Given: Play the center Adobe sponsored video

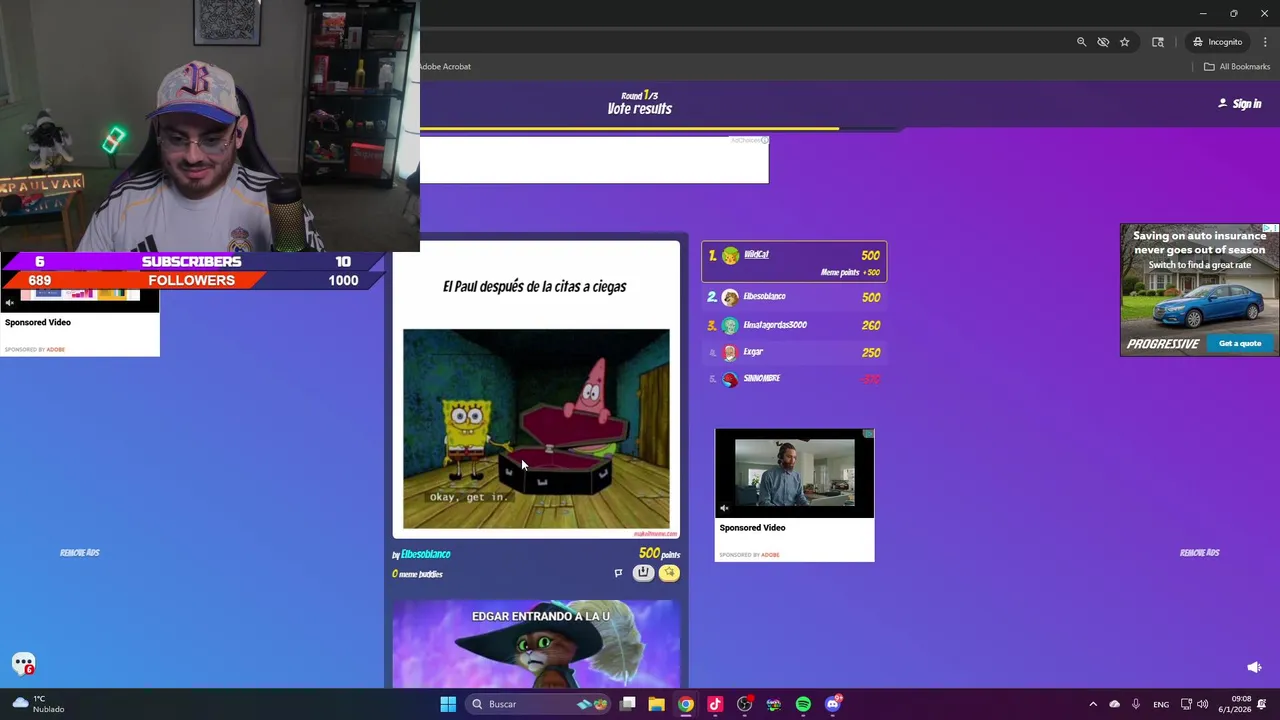Looking at the screenshot, I should coord(794,474).
